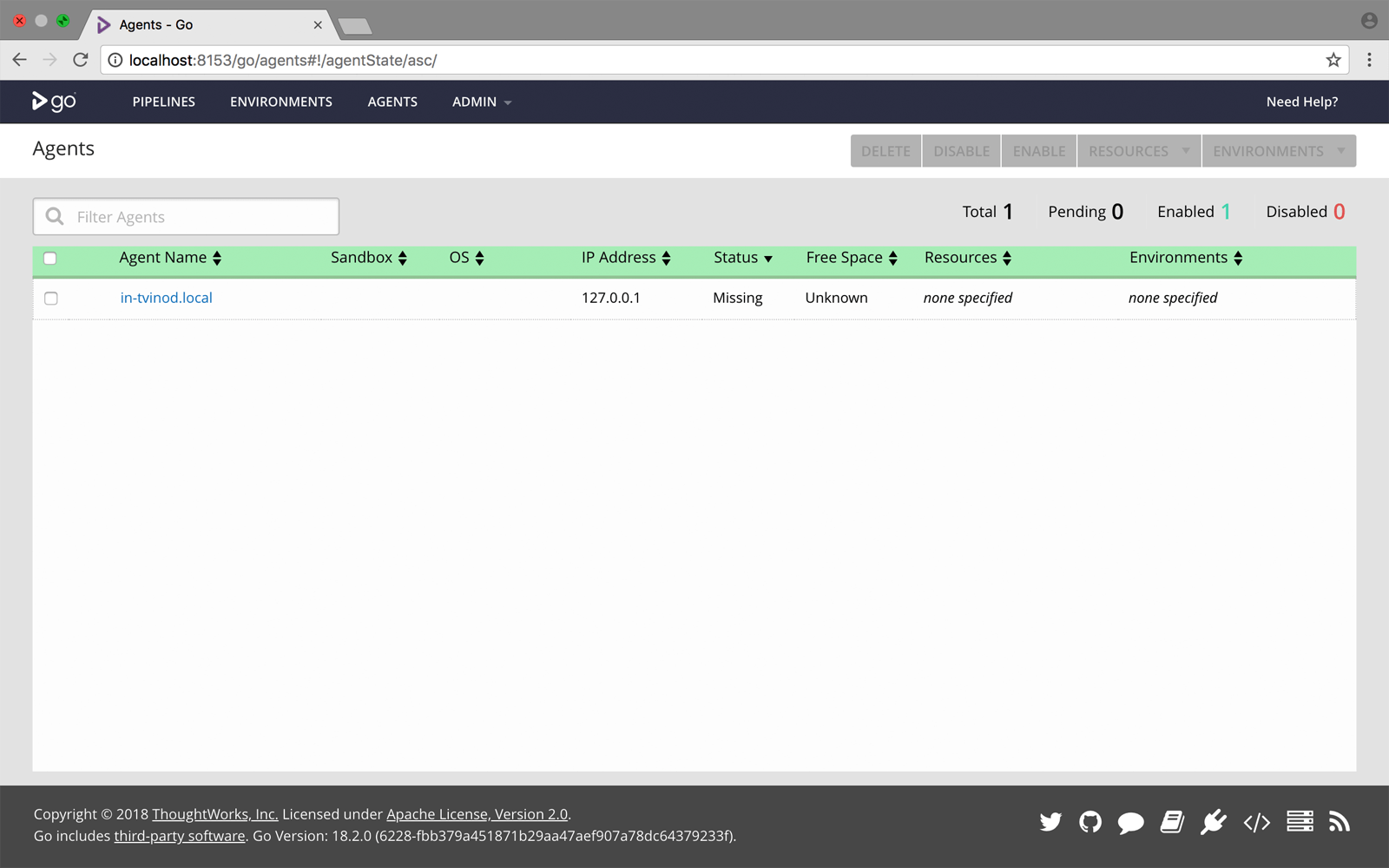Click Need Help? in the navigation bar
The image size is (1389, 868).
[x=1302, y=102]
